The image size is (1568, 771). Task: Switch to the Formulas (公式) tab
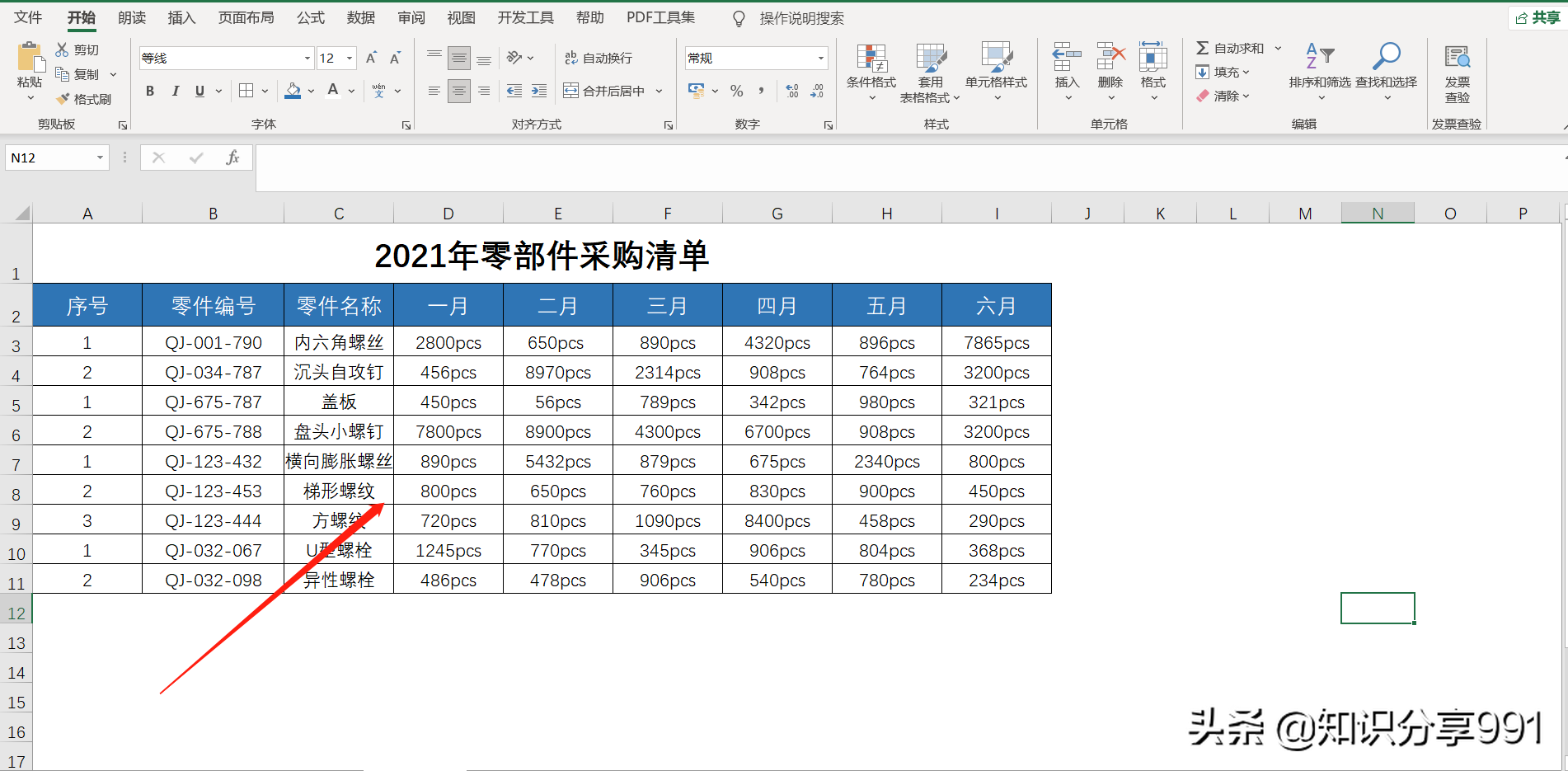[310, 17]
